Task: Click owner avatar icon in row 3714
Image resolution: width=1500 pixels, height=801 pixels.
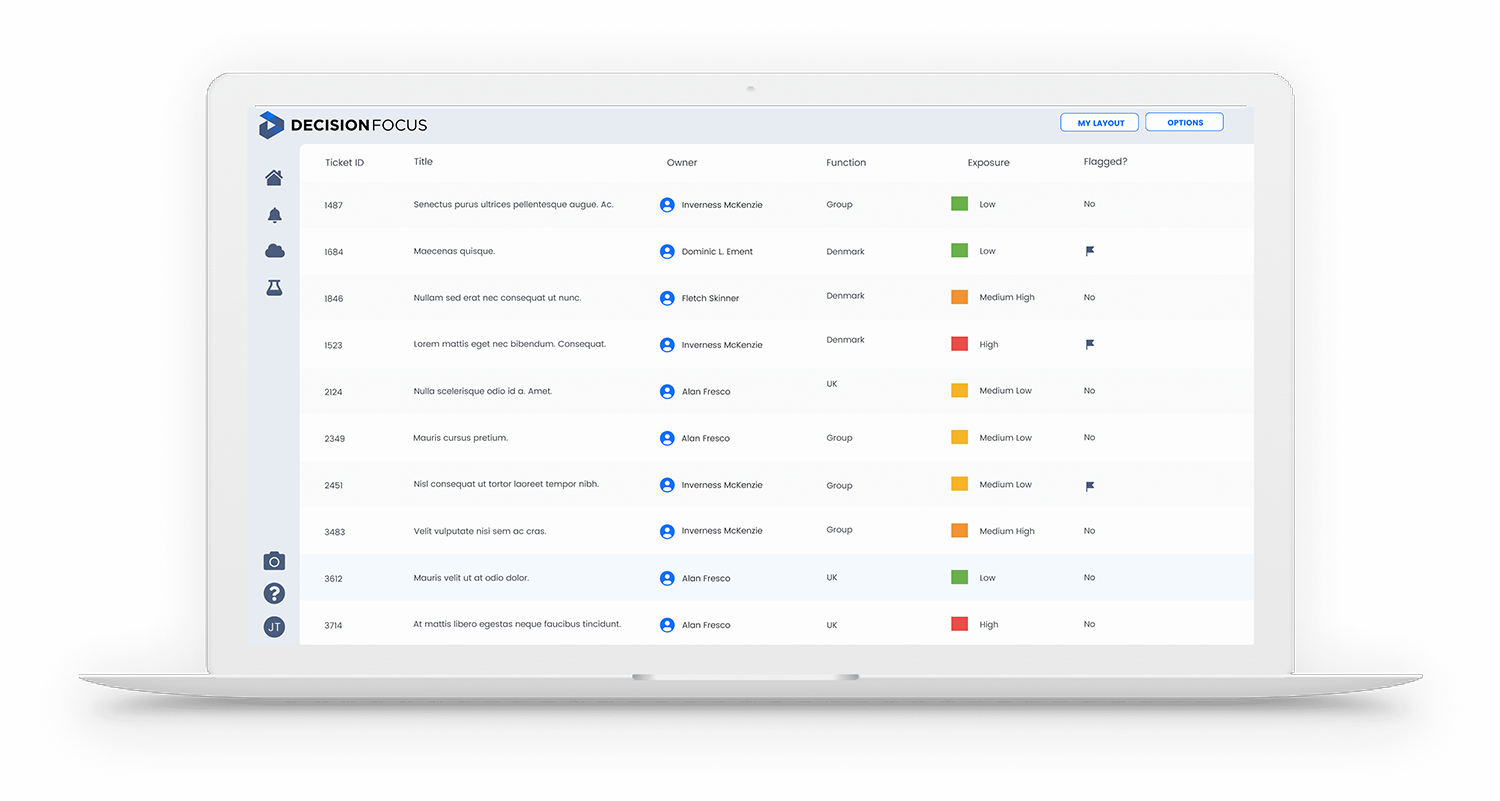Action: pos(667,625)
